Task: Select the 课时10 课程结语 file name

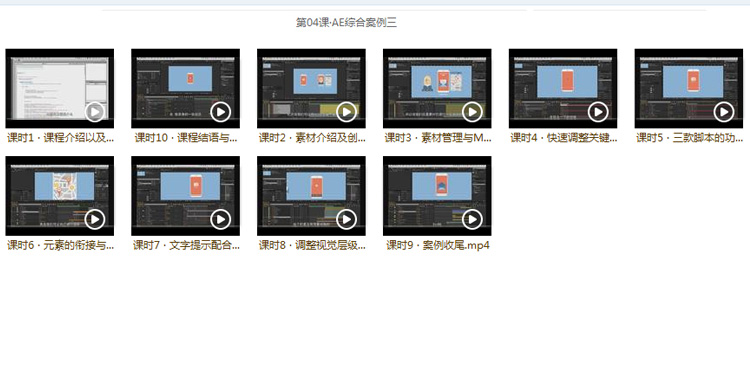Action: tap(186, 138)
